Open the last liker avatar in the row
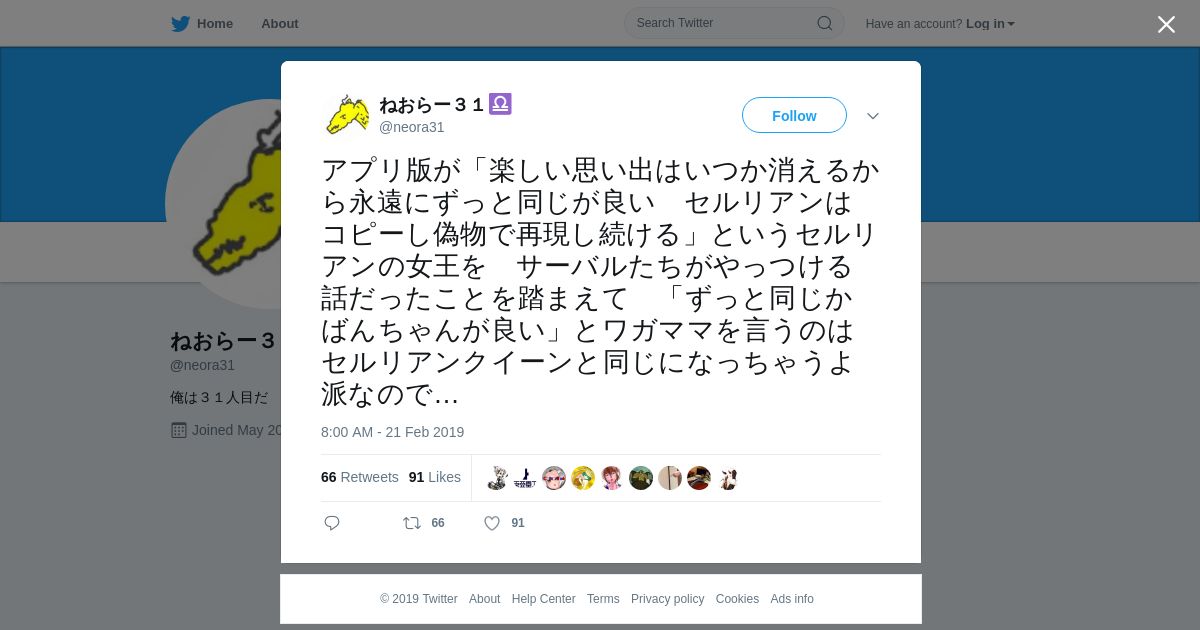The height and width of the screenshot is (630, 1200). pyautogui.click(x=728, y=478)
